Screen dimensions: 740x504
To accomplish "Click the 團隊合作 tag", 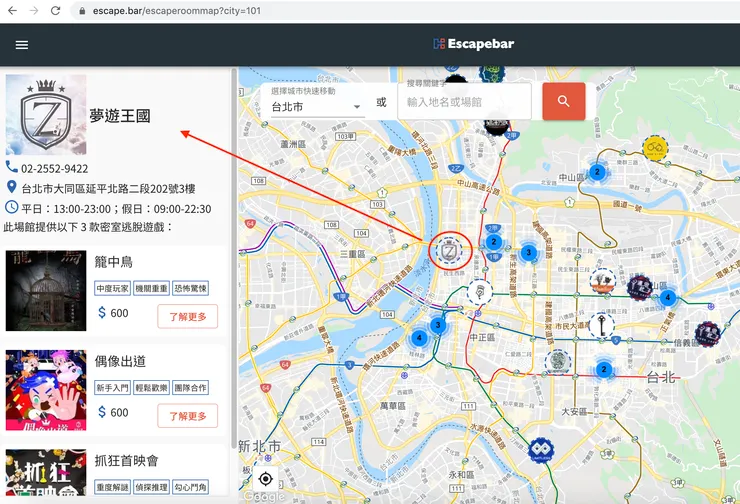I will 190,388.
